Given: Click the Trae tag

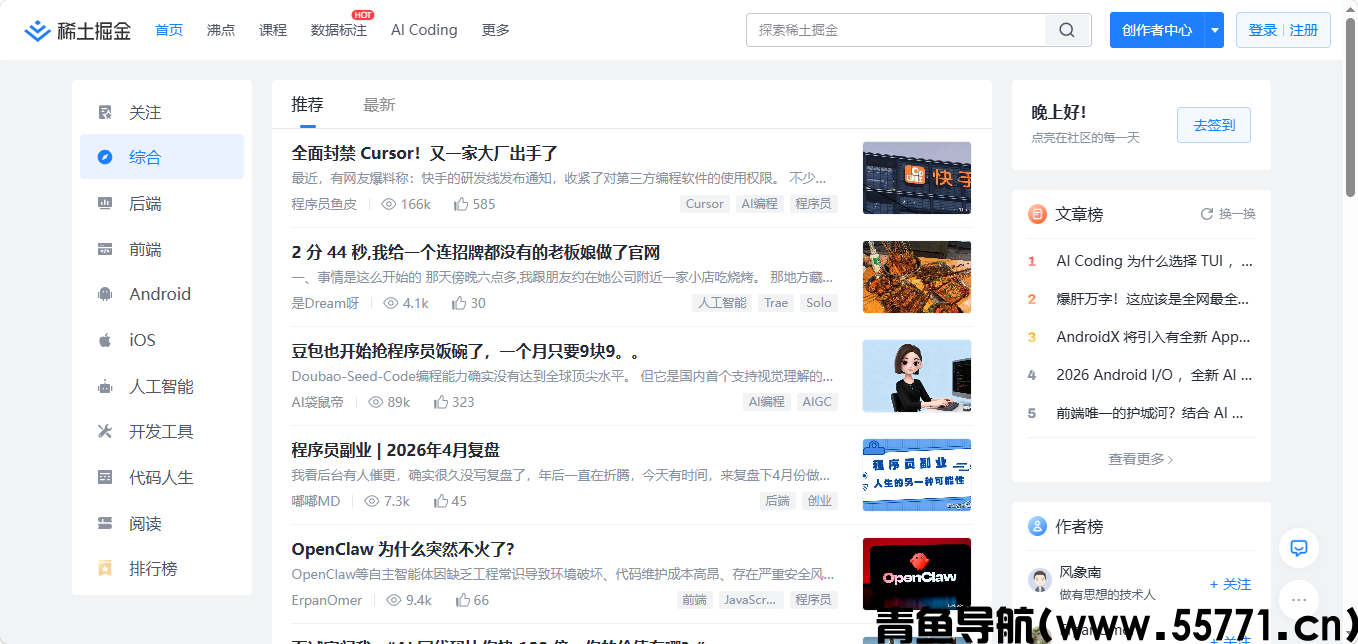Looking at the screenshot, I should 776,303.
